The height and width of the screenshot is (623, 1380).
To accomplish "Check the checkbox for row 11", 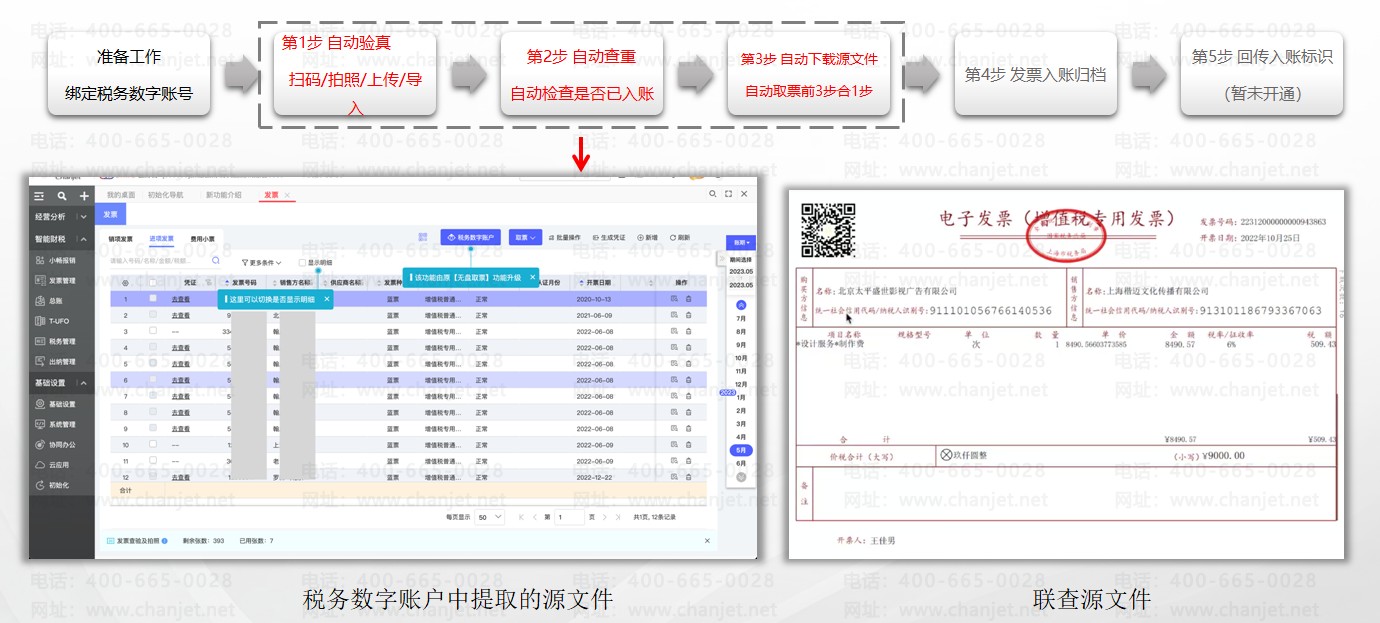I will click(153, 461).
